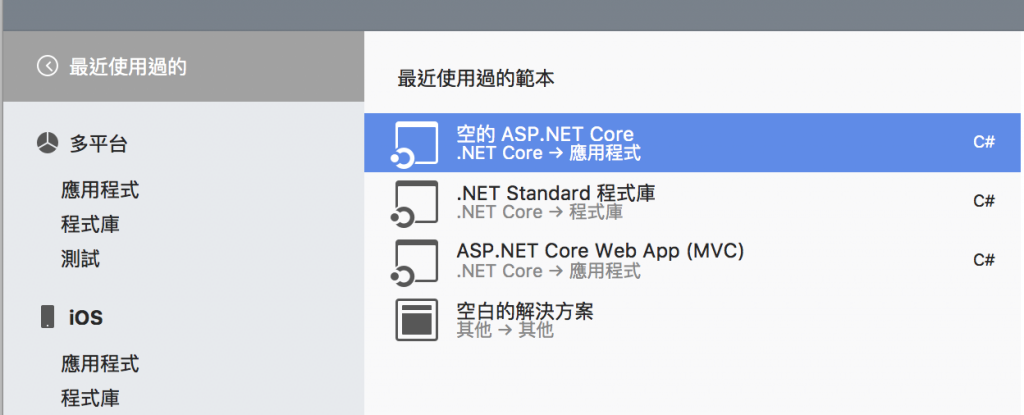Choose the 空白的解決方案 template
The image size is (1024, 415).
tap(694, 319)
